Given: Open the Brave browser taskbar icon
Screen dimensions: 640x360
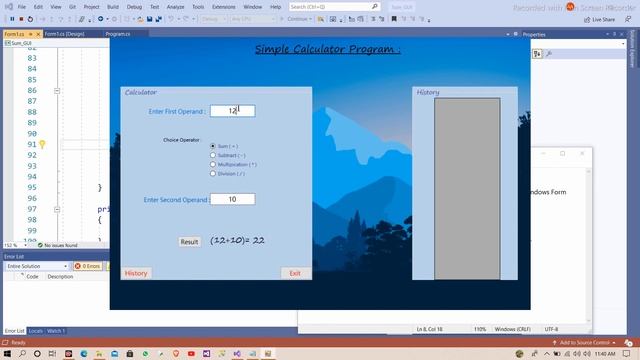Looking at the screenshot, I should (176, 353).
